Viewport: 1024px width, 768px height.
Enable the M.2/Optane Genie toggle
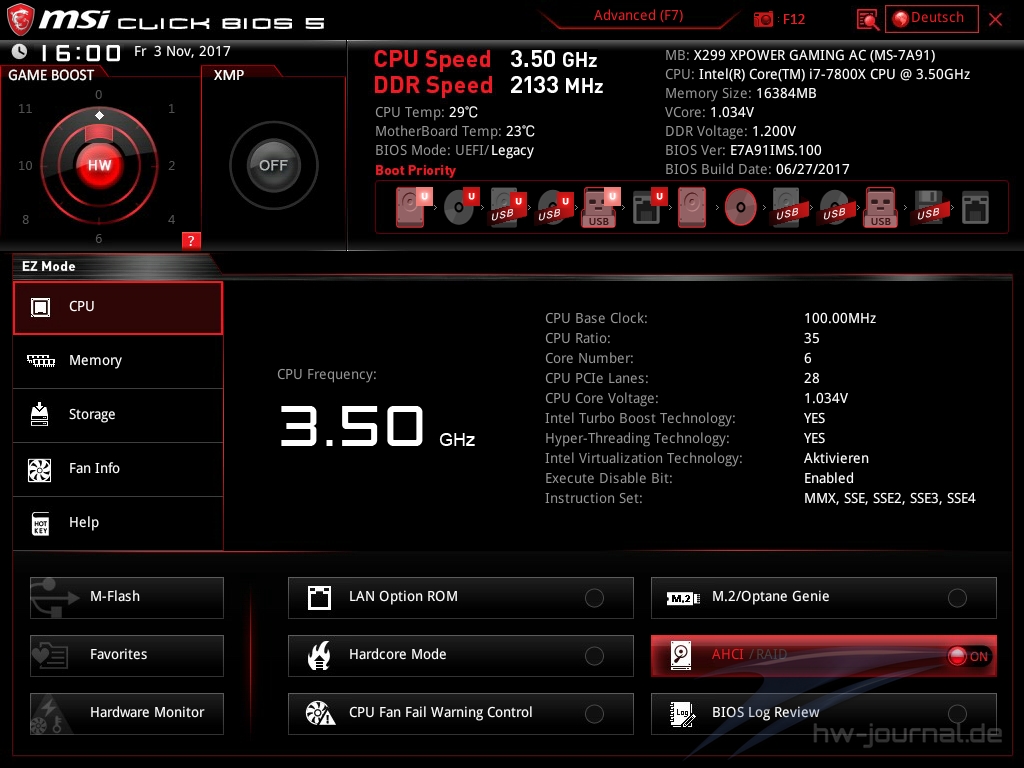pyautogui.click(x=957, y=598)
